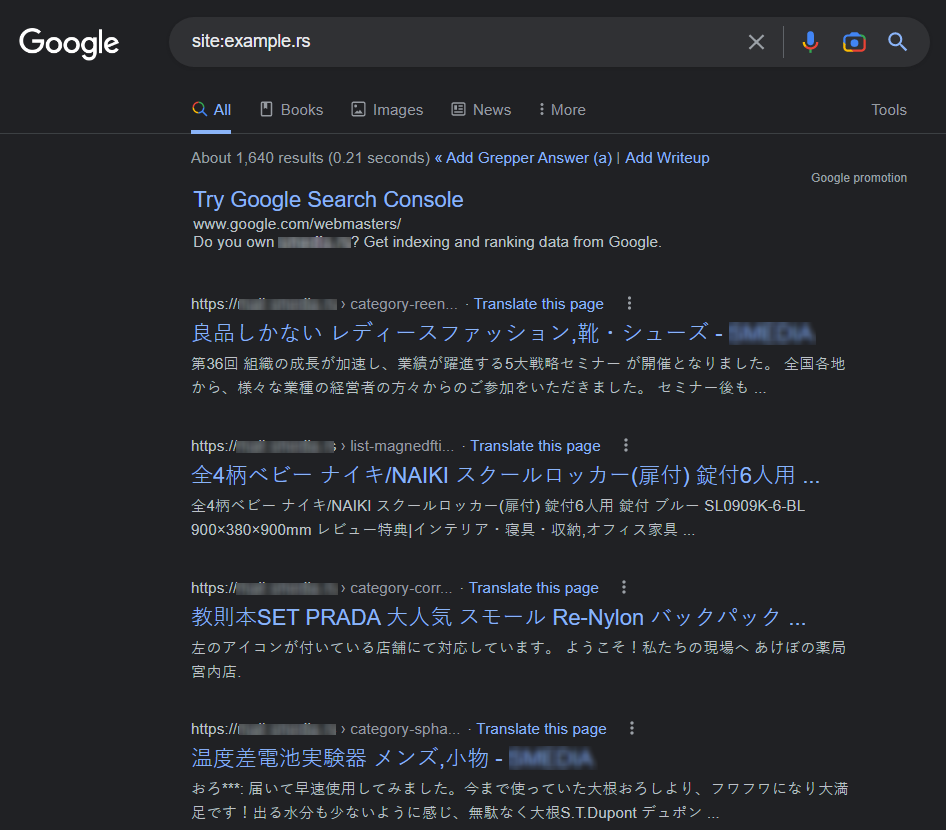Expand the More search filters menu
946x830 pixels.
click(562, 110)
